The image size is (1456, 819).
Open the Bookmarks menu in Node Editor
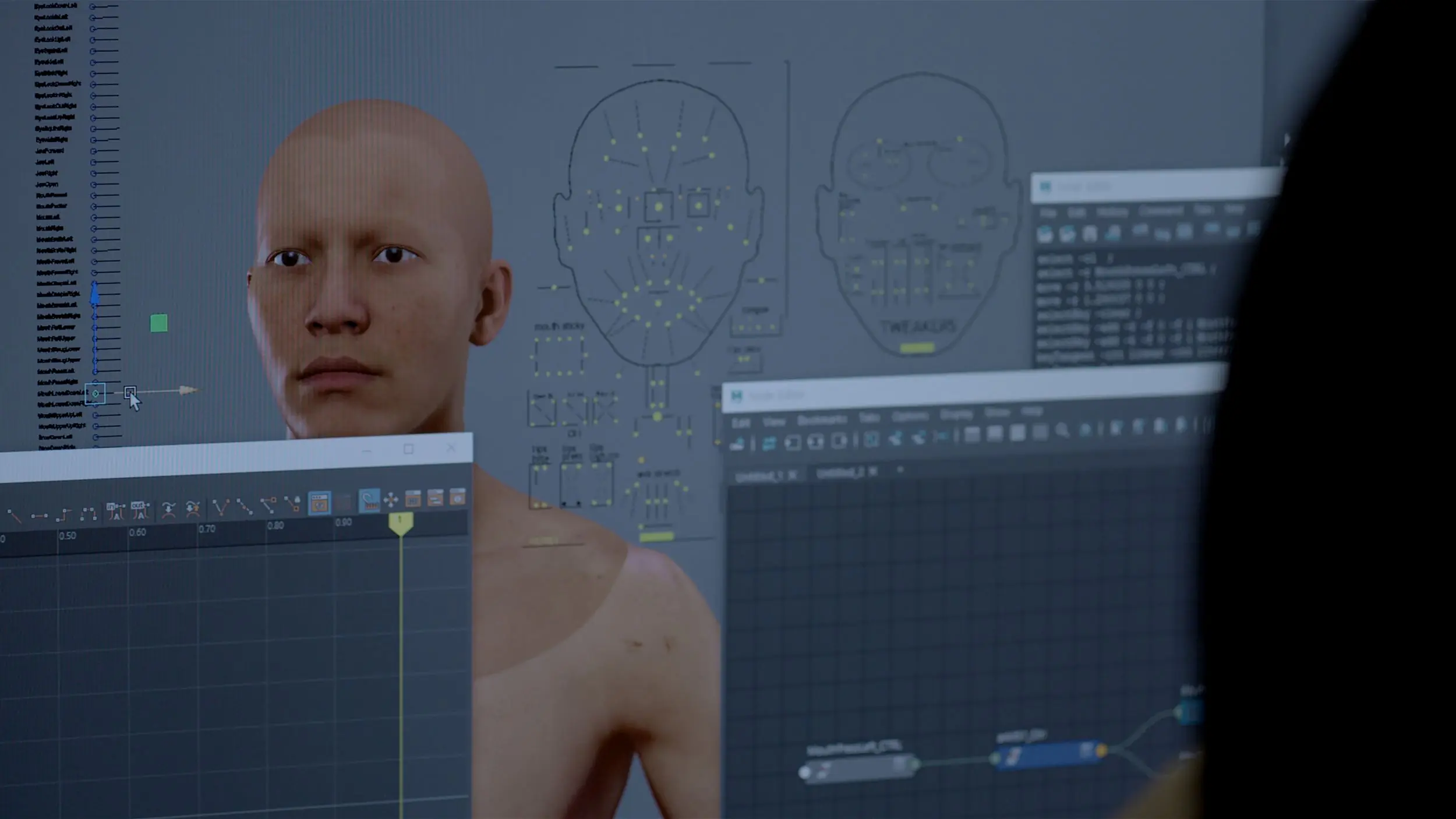click(x=821, y=419)
